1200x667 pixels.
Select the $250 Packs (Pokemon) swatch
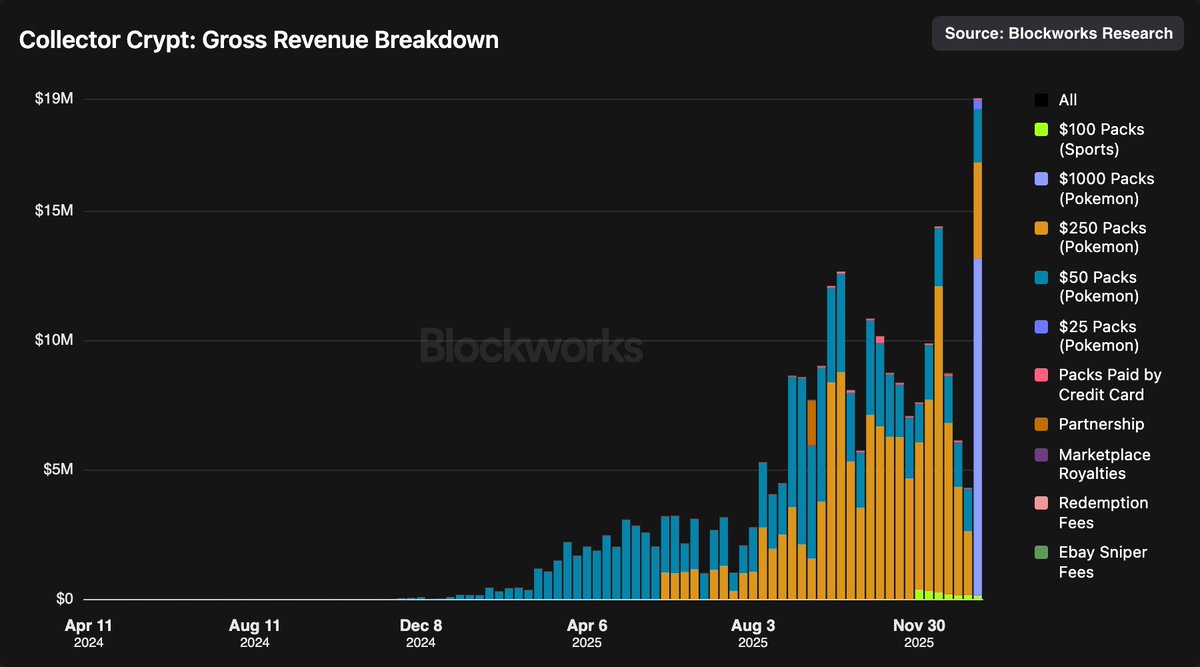(x=1042, y=227)
